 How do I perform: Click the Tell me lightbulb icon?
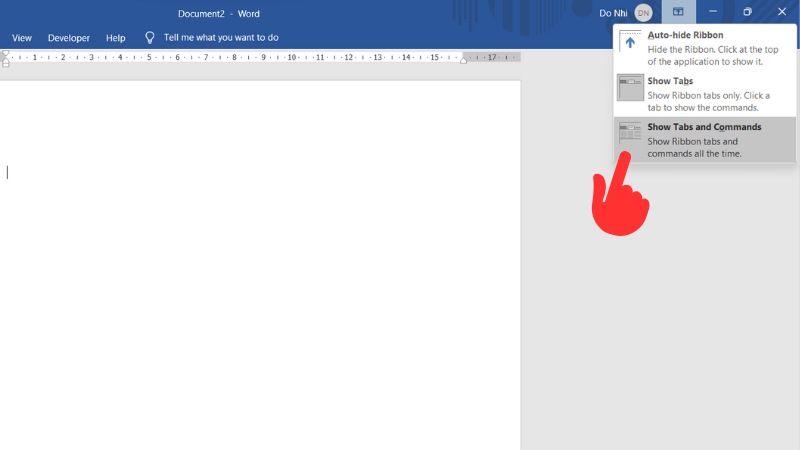click(x=150, y=37)
